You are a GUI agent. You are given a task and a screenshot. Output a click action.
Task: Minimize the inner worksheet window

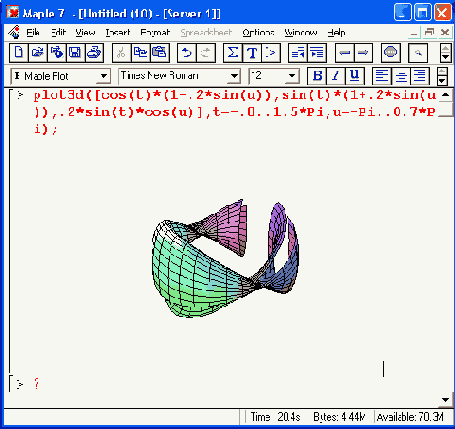click(x=414, y=32)
